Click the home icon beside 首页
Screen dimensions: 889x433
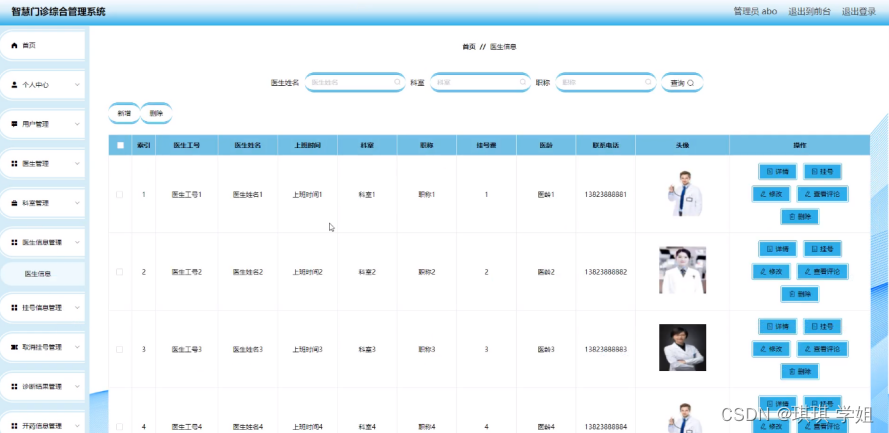[15, 45]
